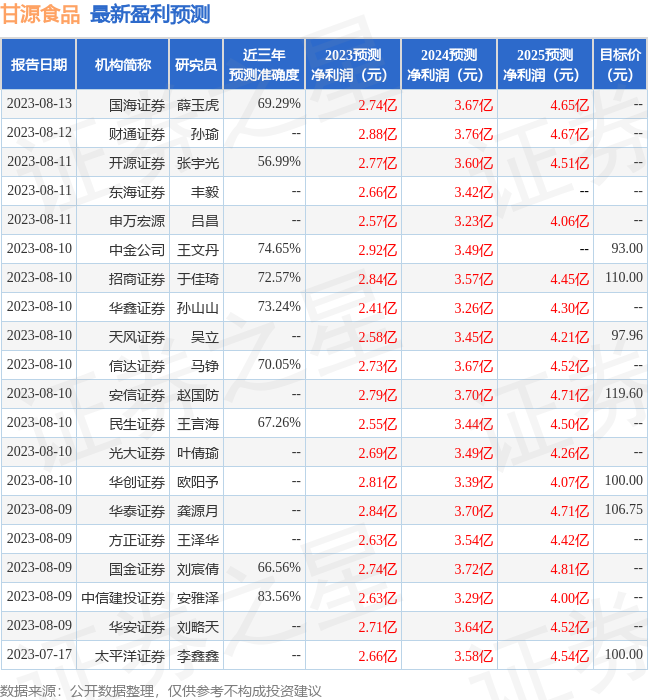Click the 110.00 target price
Image resolution: width=648 pixels, height=700 pixels.
624,278
